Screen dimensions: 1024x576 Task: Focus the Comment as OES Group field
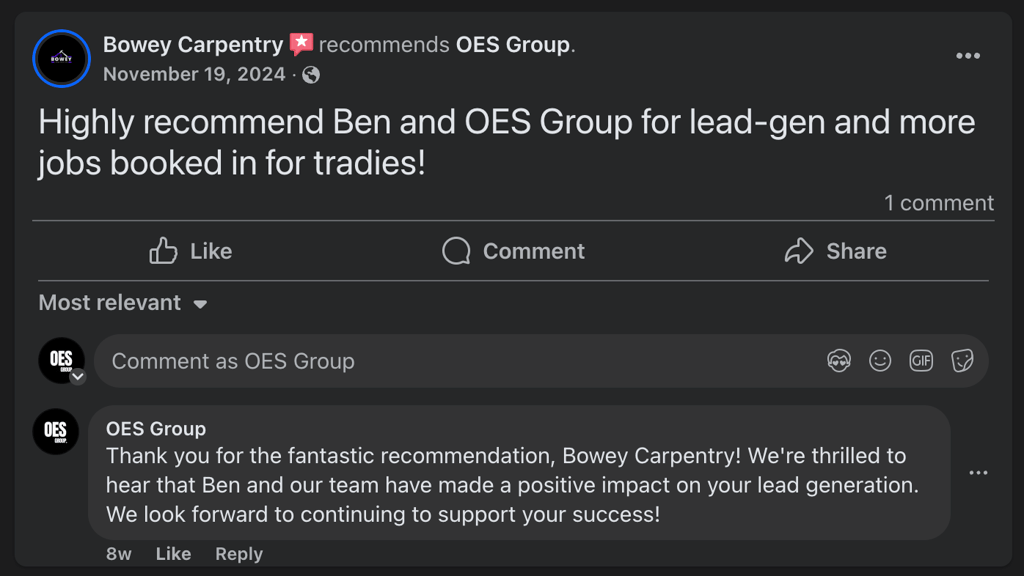click(450, 361)
